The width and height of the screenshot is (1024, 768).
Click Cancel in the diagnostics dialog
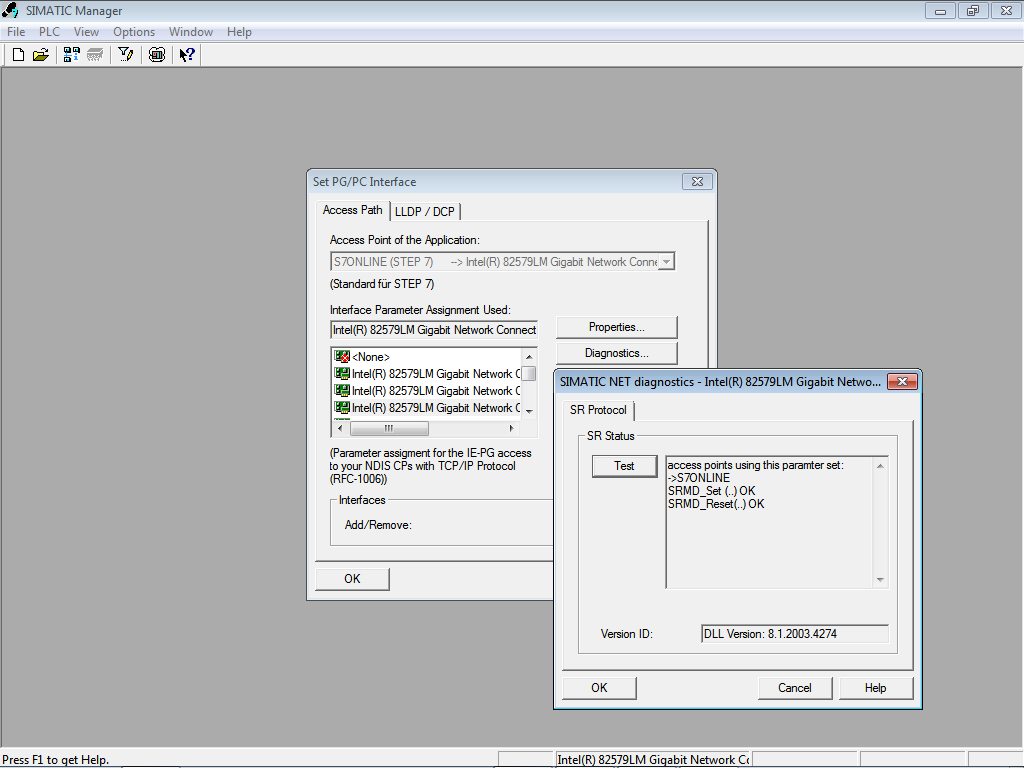click(x=795, y=688)
